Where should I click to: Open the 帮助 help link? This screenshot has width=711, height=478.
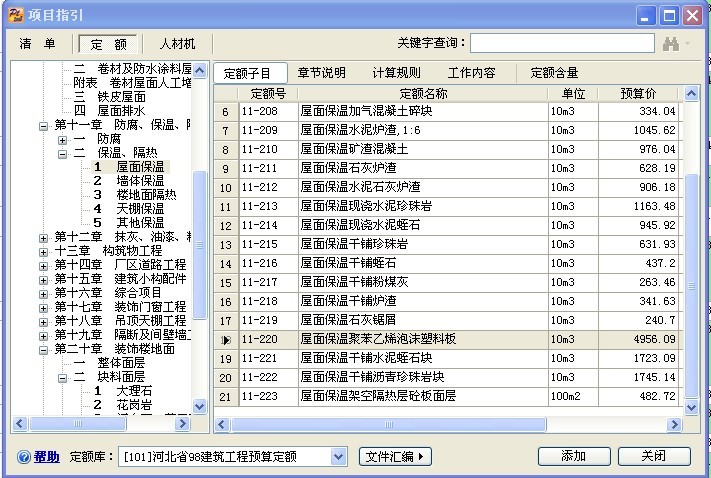tap(46, 457)
